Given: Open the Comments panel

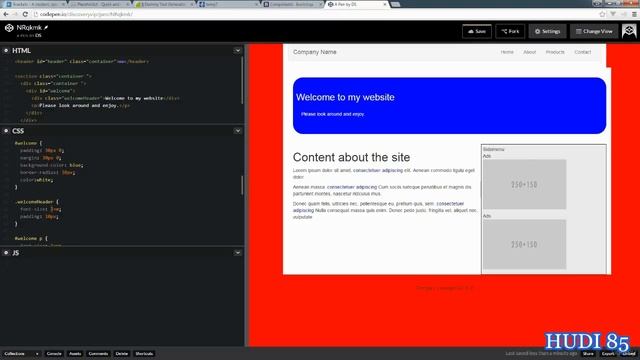Looking at the screenshot, I should tap(98, 354).
